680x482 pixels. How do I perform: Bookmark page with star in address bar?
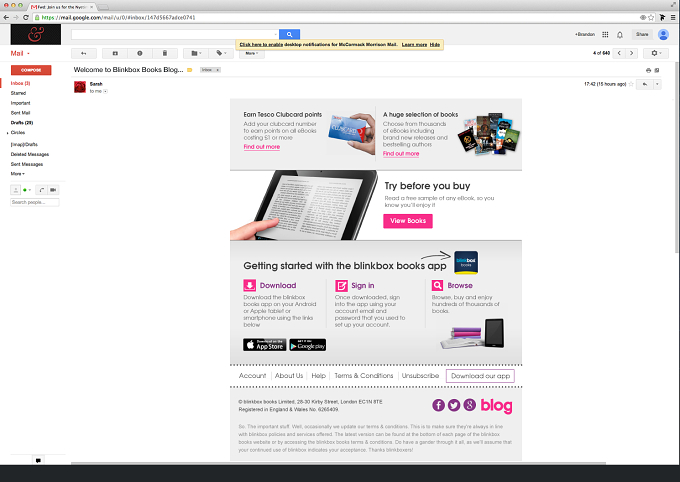651,17
